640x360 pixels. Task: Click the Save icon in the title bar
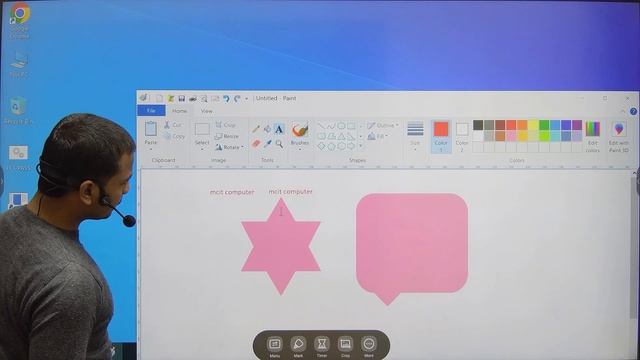pos(182,98)
